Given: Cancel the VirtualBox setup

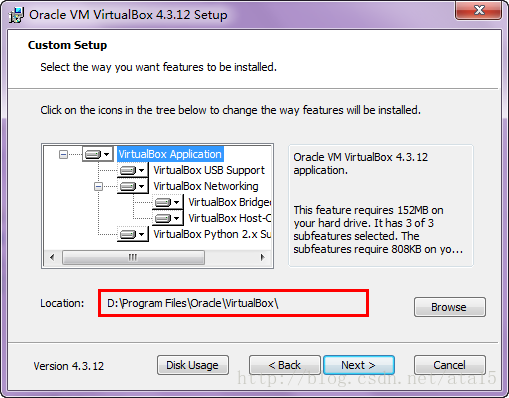Looking at the screenshot, I should [450, 365].
